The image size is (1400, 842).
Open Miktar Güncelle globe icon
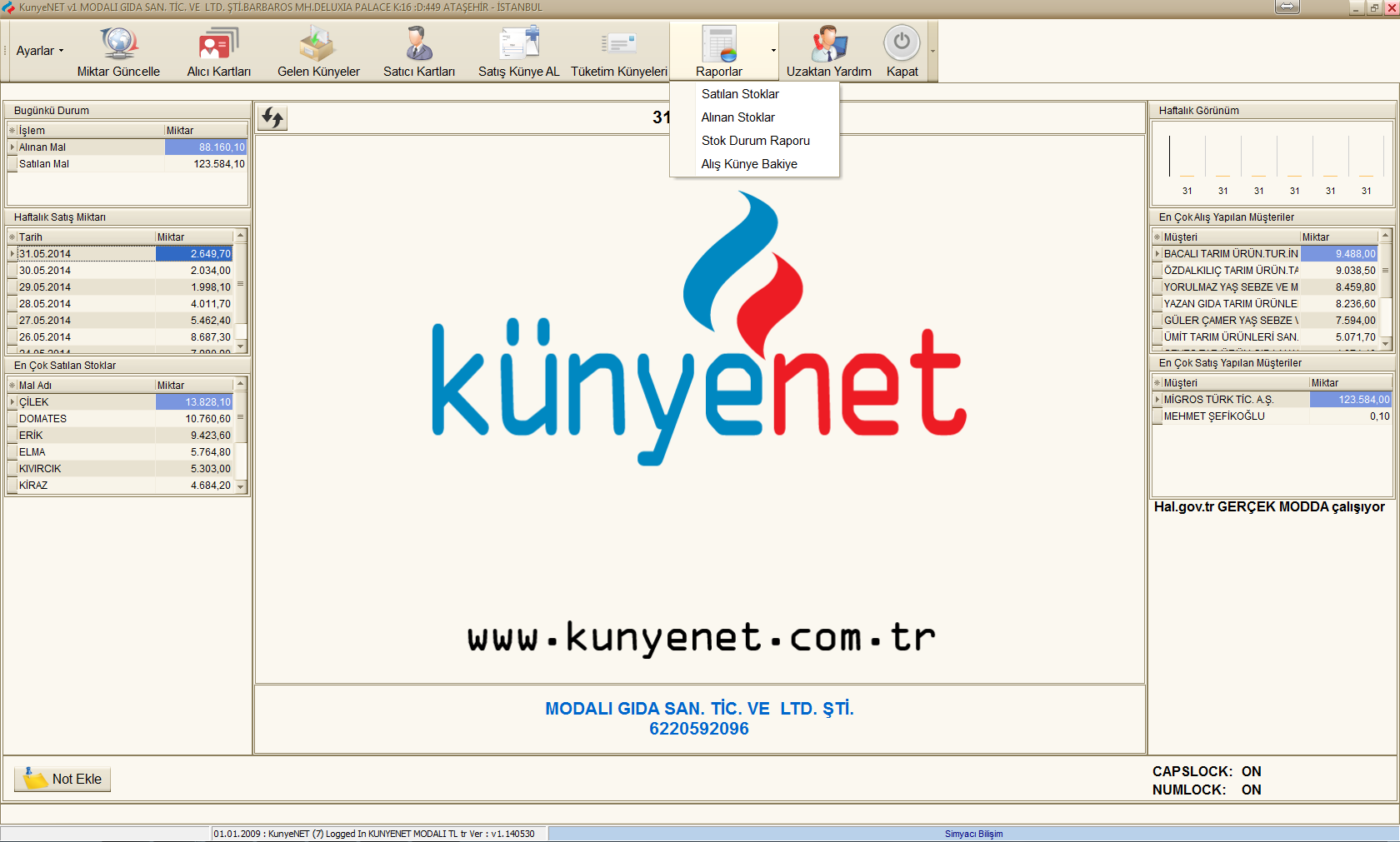[x=118, y=43]
